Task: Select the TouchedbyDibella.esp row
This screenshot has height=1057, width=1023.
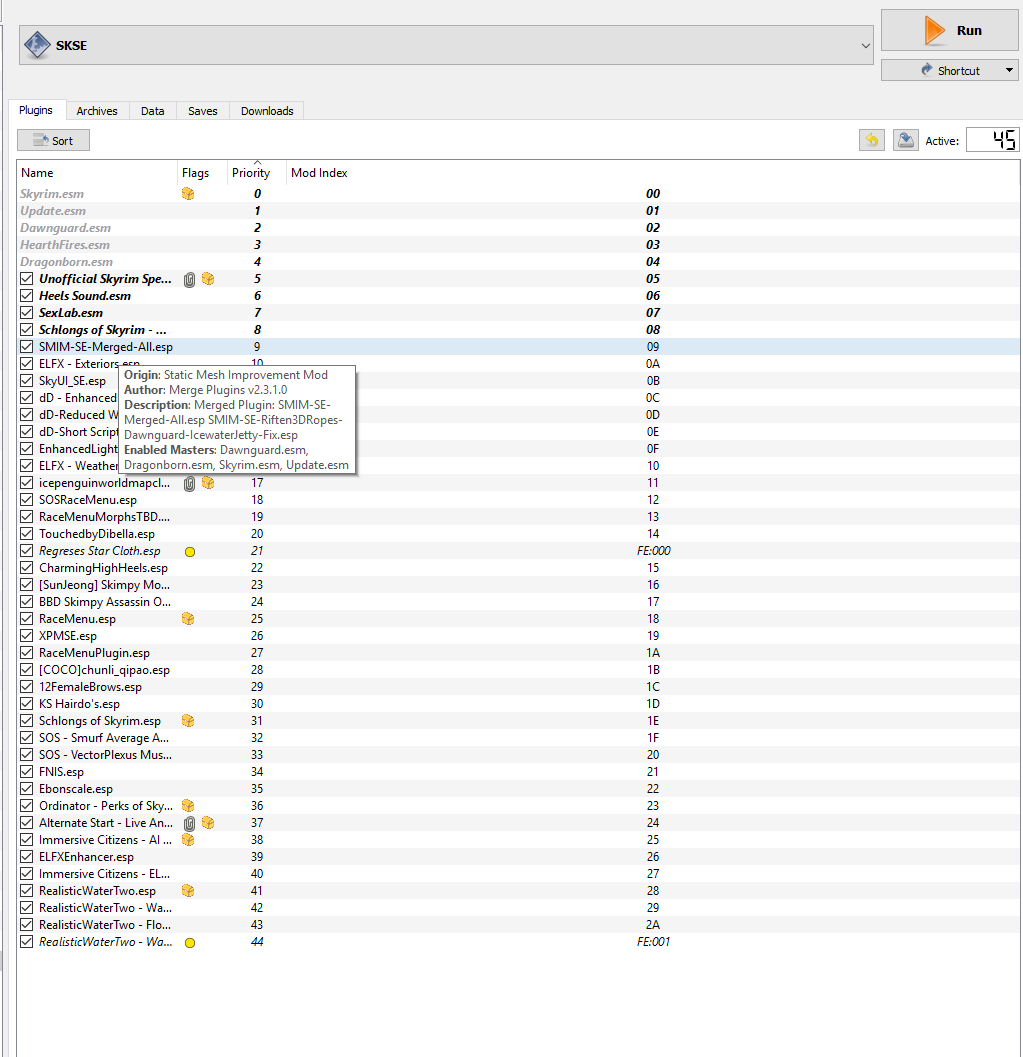Action: pyautogui.click(x=518, y=534)
